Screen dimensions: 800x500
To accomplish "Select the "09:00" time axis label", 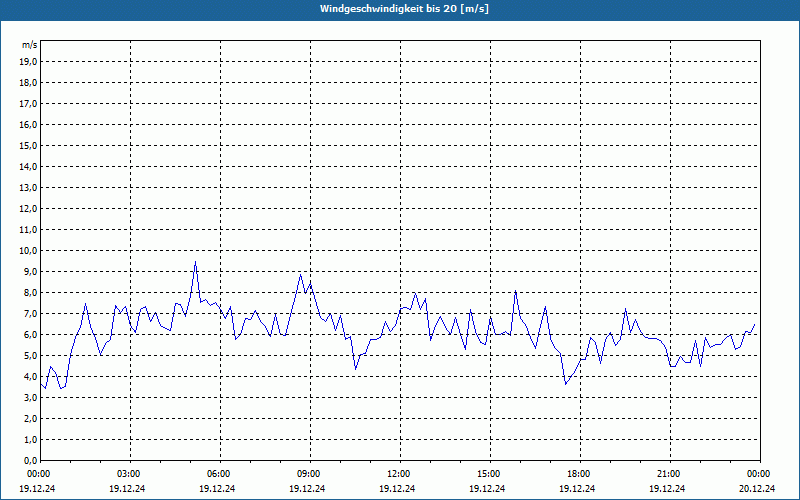I will click(x=309, y=474).
